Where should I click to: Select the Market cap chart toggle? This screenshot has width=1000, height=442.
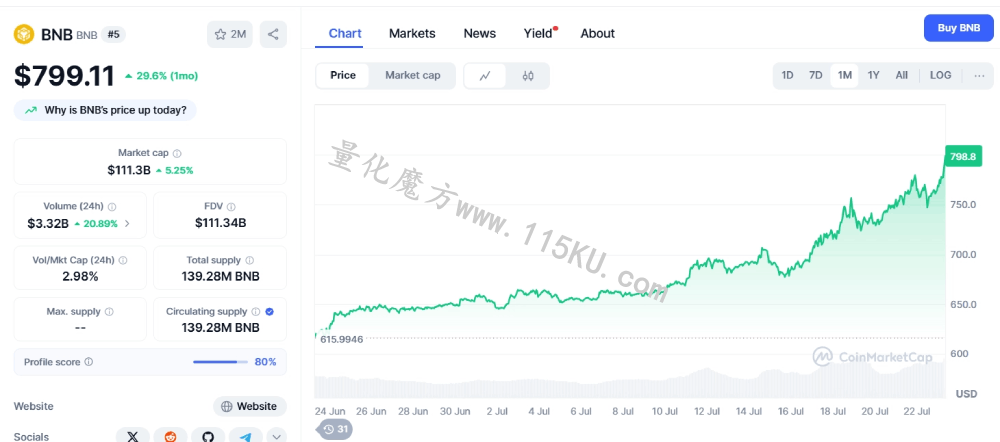413,75
